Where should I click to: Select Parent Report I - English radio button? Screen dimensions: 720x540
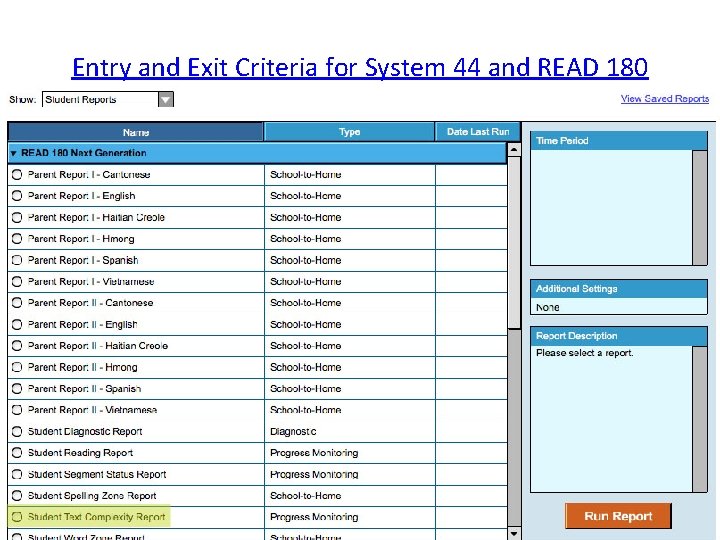[x=17, y=196]
